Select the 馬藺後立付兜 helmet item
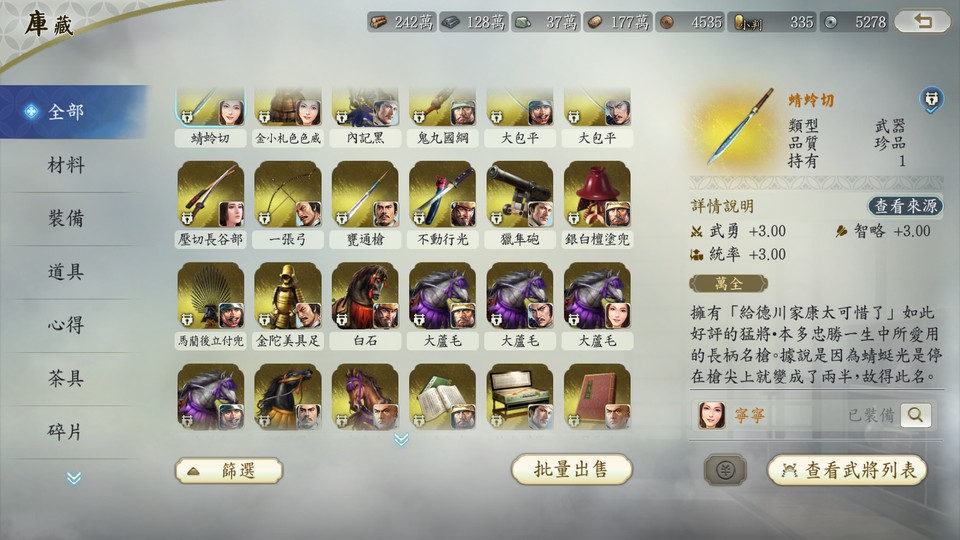The width and height of the screenshot is (960, 540). pos(211,306)
